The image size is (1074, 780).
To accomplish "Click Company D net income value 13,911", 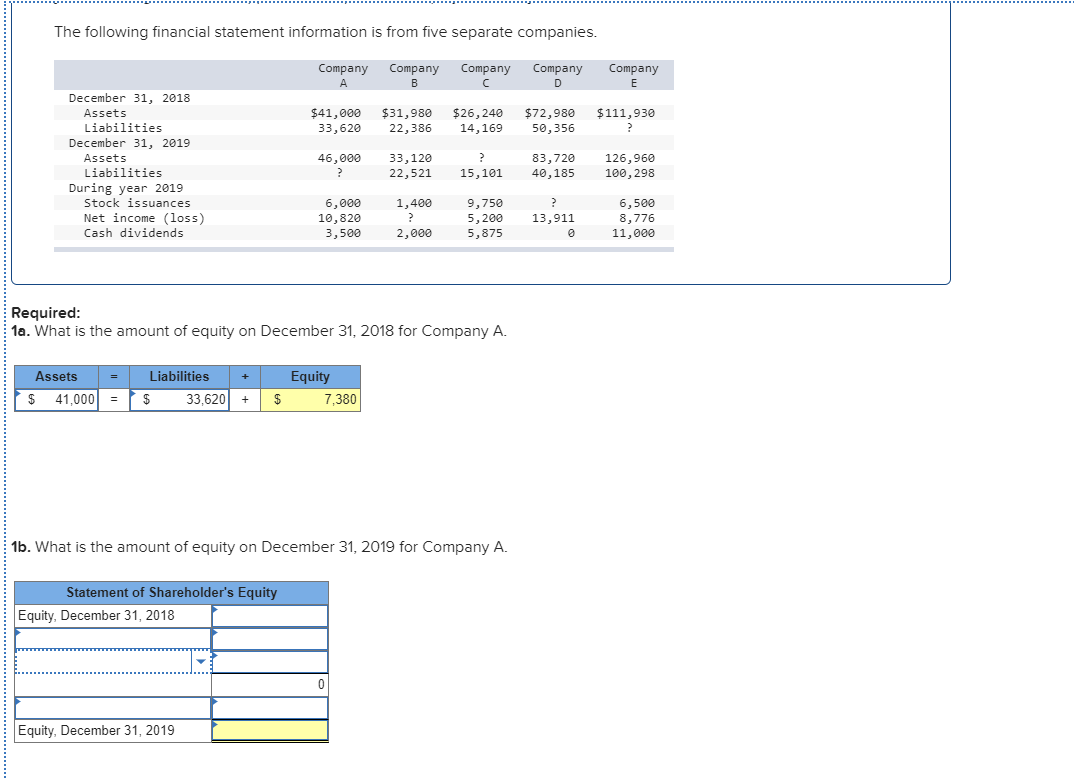I will tap(553, 218).
